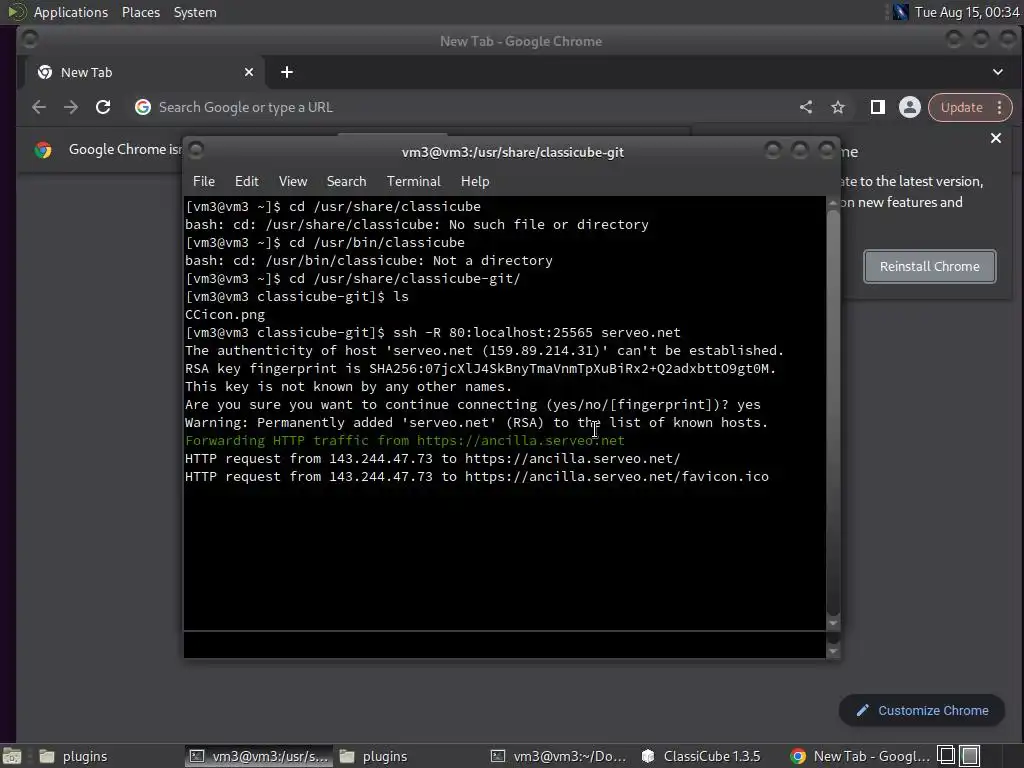Switch to New Tab - Google Chrome taskbar item
Screen dimensions: 1024x768
[x=859, y=756]
